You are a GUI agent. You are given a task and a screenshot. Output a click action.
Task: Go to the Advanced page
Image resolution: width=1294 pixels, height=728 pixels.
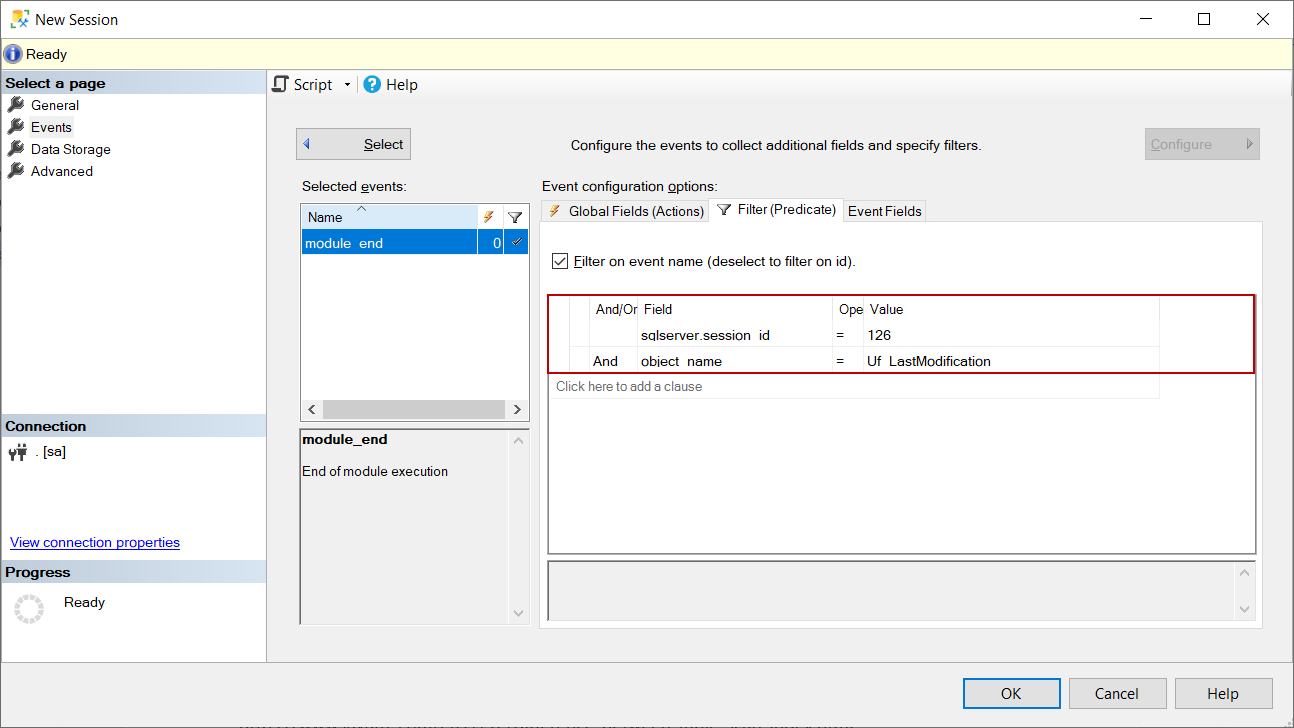pyautogui.click(x=61, y=171)
